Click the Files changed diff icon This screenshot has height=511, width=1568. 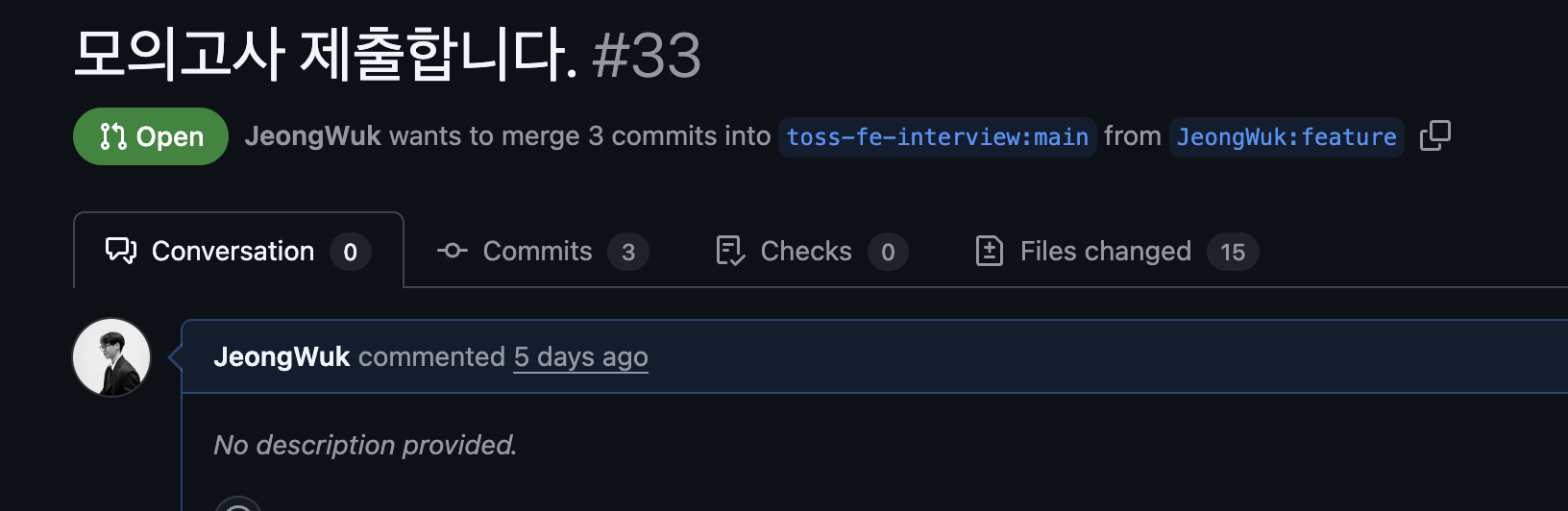(x=990, y=251)
